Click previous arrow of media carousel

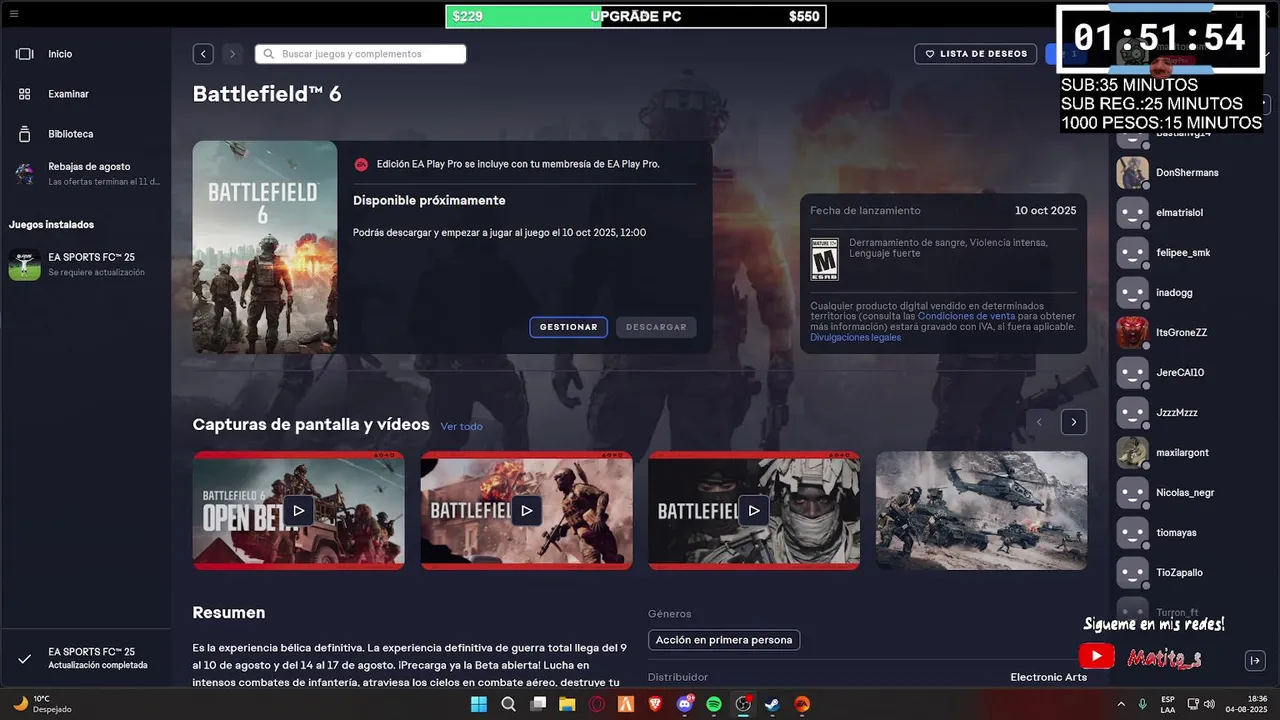pos(1039,422)
